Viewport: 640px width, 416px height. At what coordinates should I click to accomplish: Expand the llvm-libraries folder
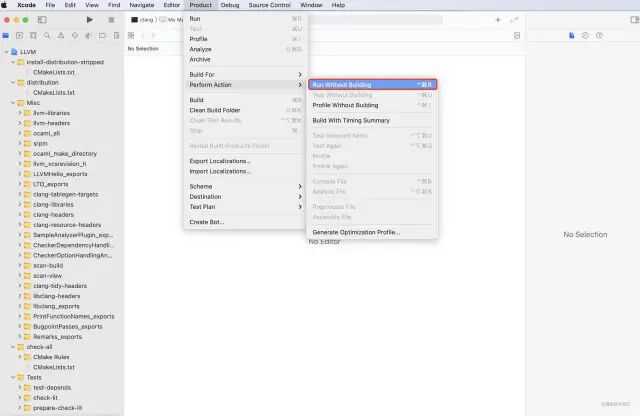pyautogui.click(x=20, y=113)
